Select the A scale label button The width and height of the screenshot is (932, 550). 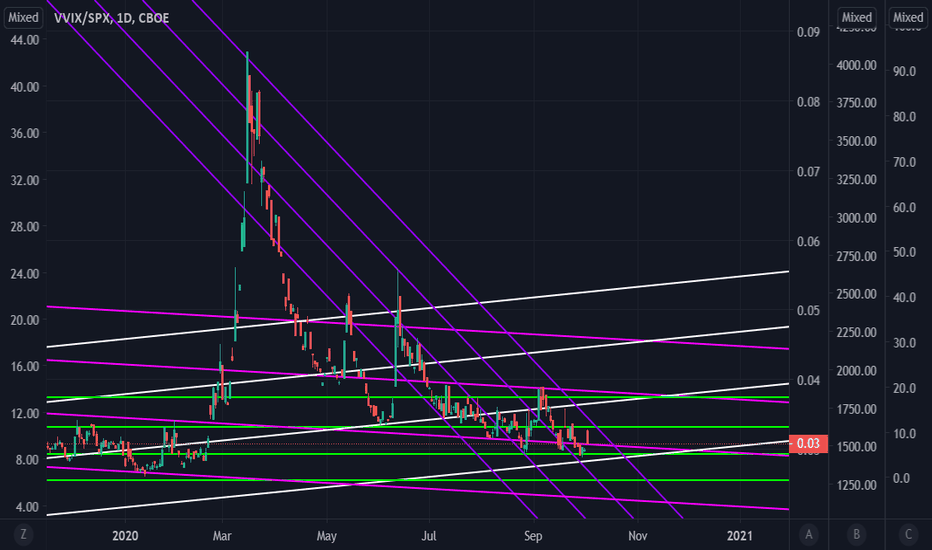808,535
